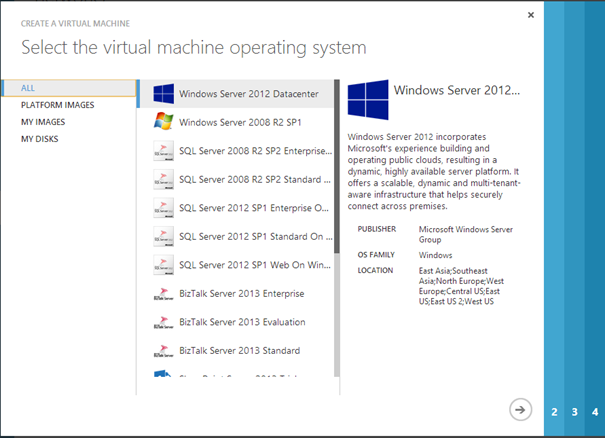Click BizTalk Server 2013 Enterprise icon
This screenshot has height=438, width=605.
164,294
